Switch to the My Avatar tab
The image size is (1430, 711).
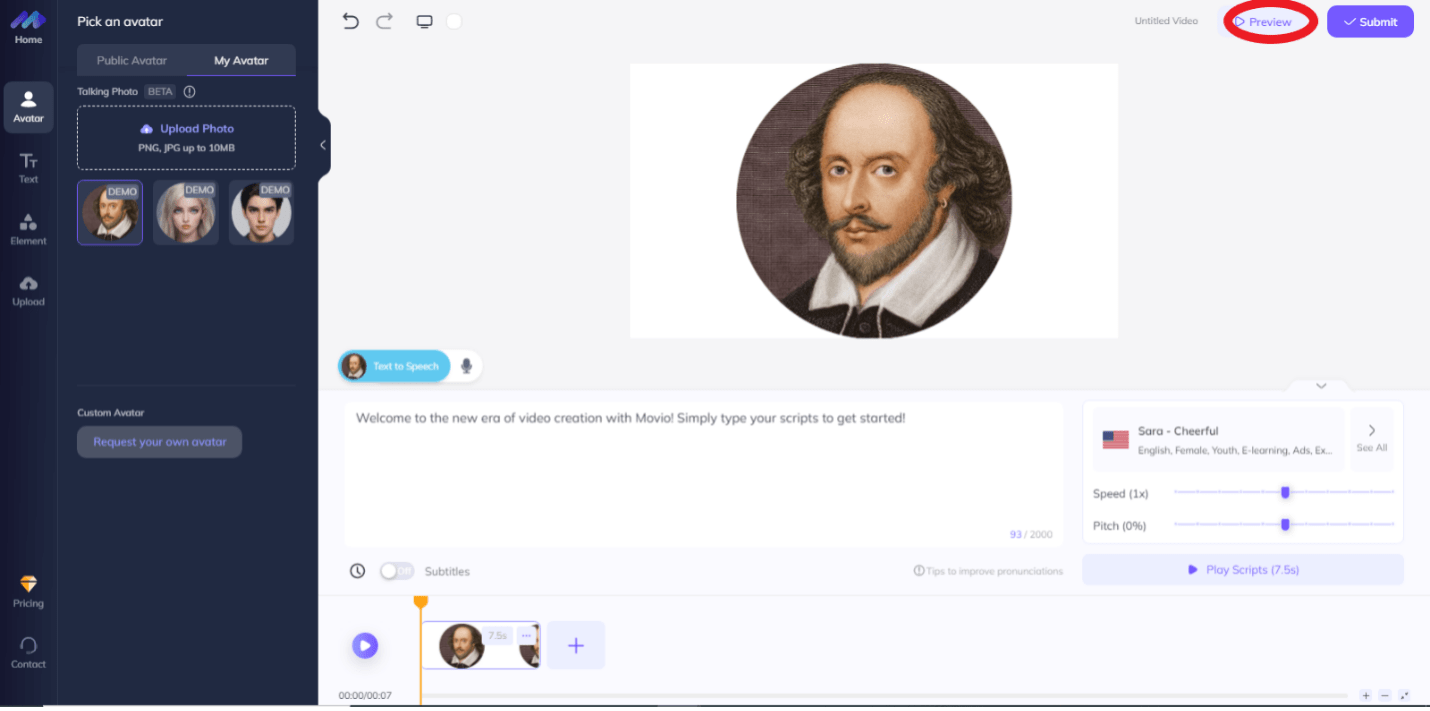pyautogui.click(x=241, y=61)
